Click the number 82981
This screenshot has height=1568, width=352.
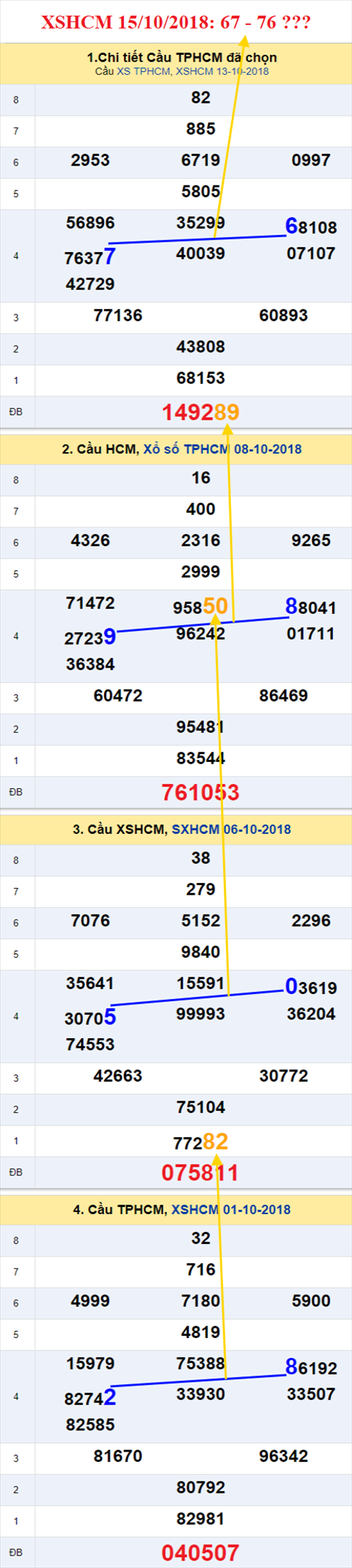pos(200,1520)
